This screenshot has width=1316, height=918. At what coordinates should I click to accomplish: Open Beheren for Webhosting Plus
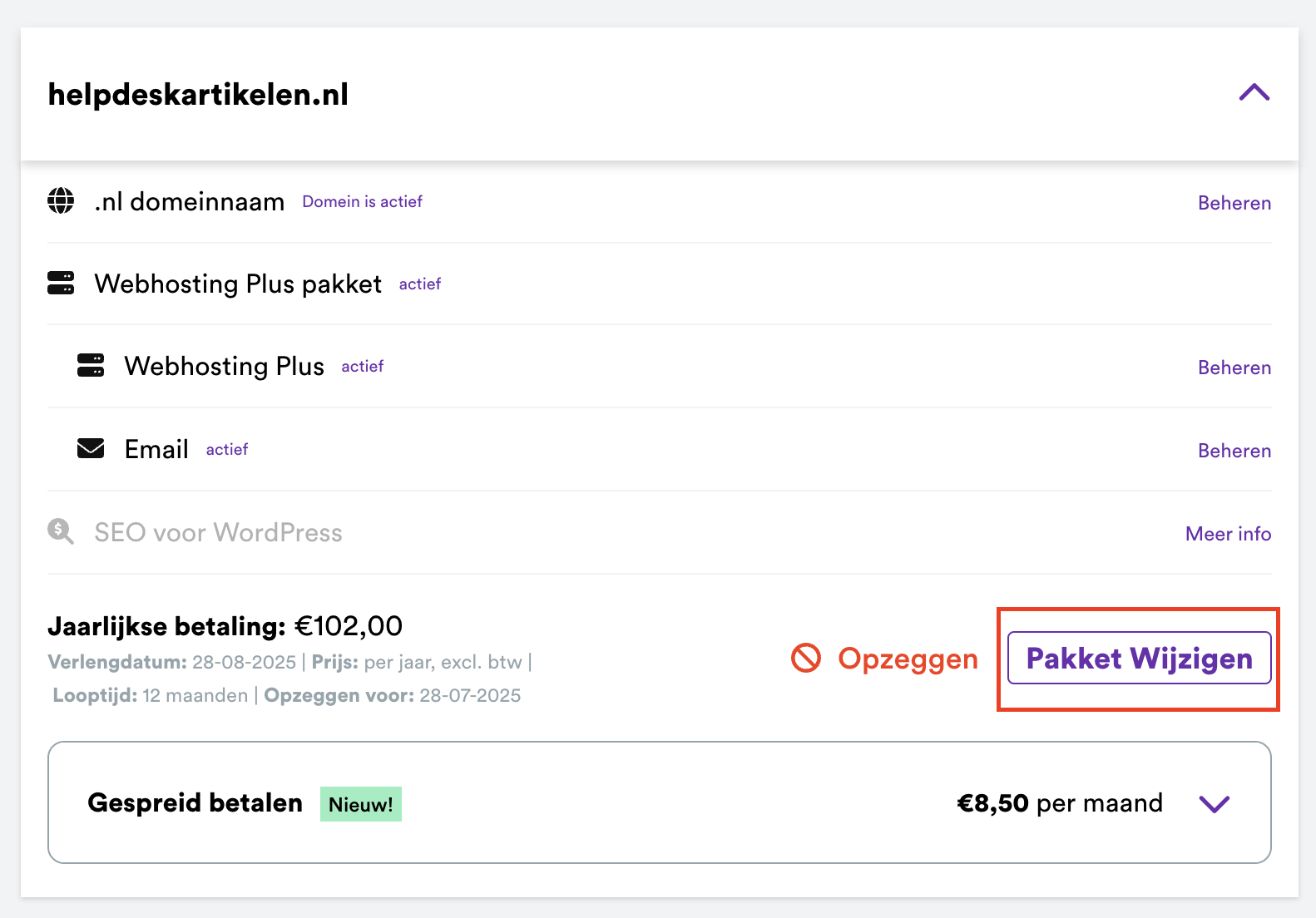click(1234, 368)
